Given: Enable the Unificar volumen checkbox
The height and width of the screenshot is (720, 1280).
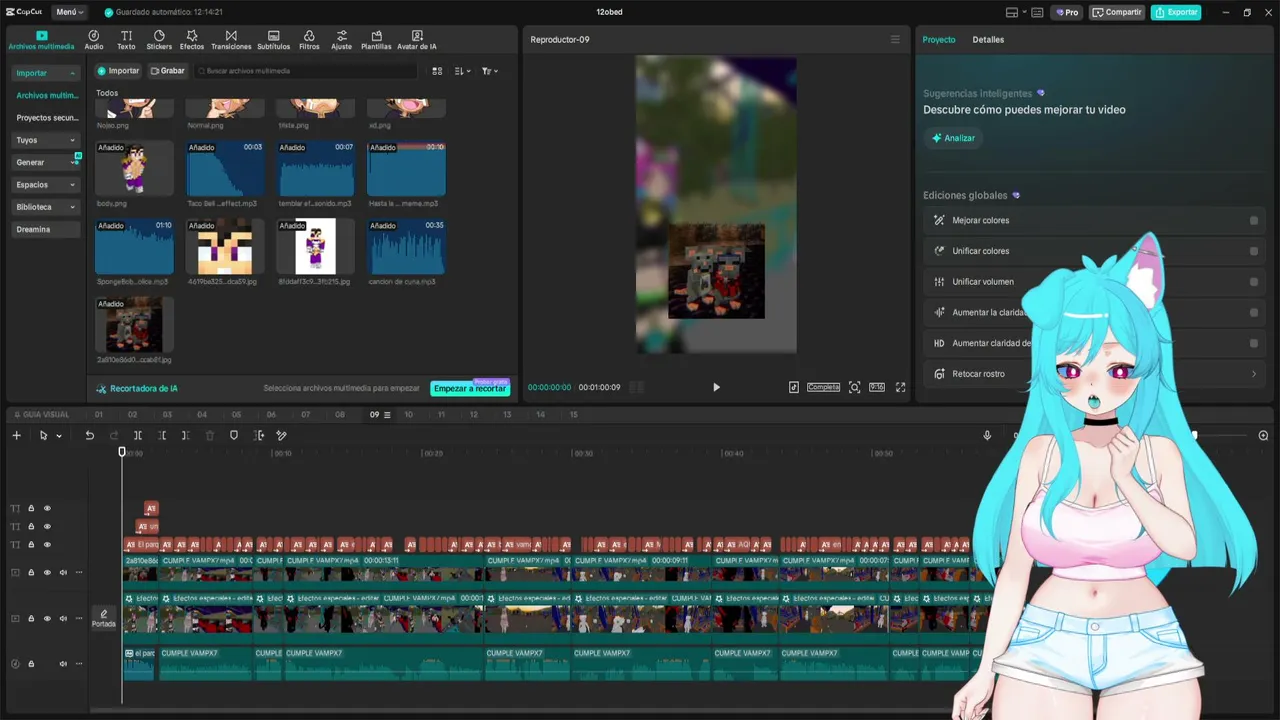Looking at the screenshot, I should pos(1254,282).
